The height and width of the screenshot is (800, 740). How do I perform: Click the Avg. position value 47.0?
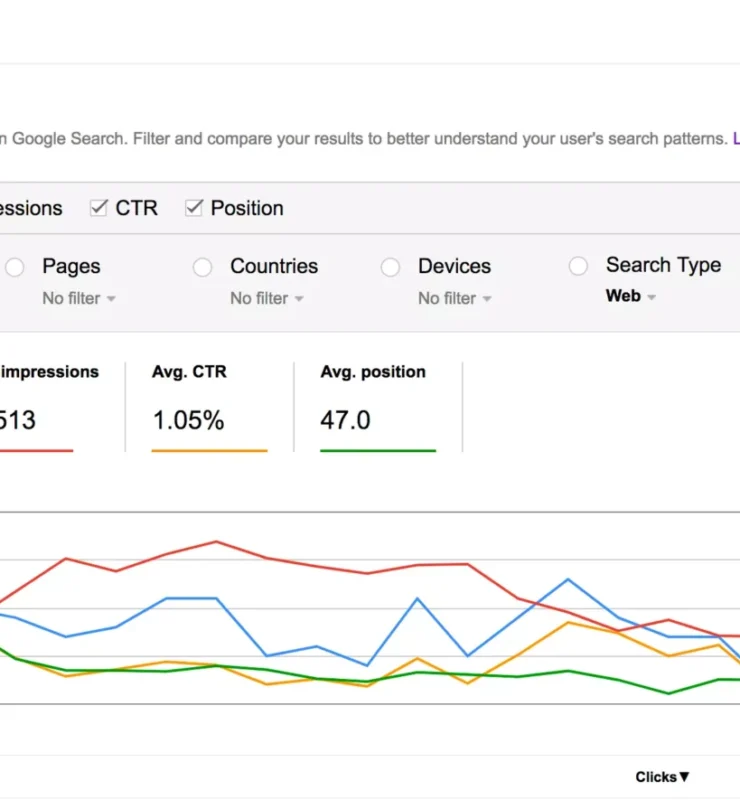[x=346, y=420]
